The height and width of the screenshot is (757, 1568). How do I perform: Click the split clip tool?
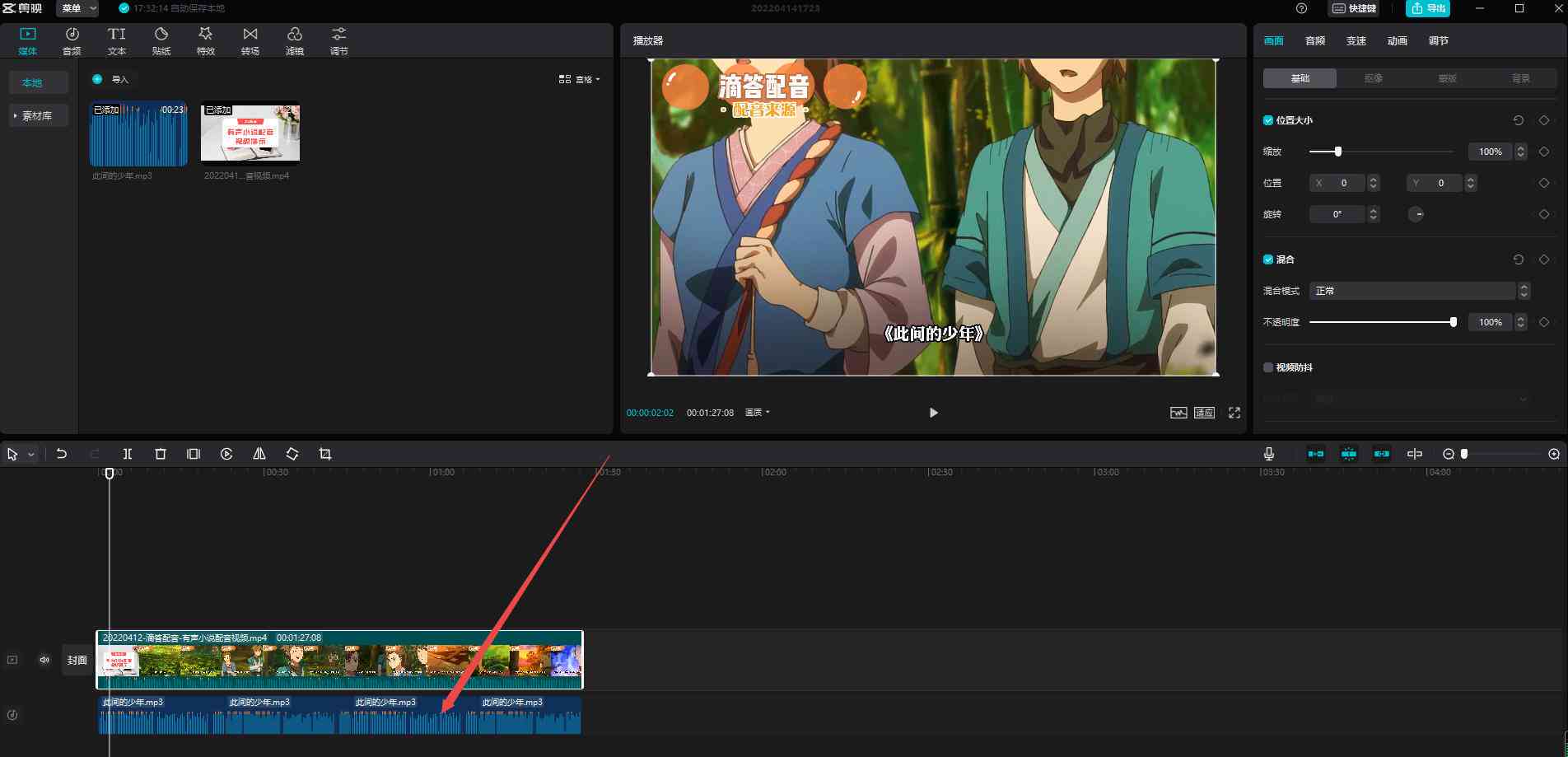point(128,454)
